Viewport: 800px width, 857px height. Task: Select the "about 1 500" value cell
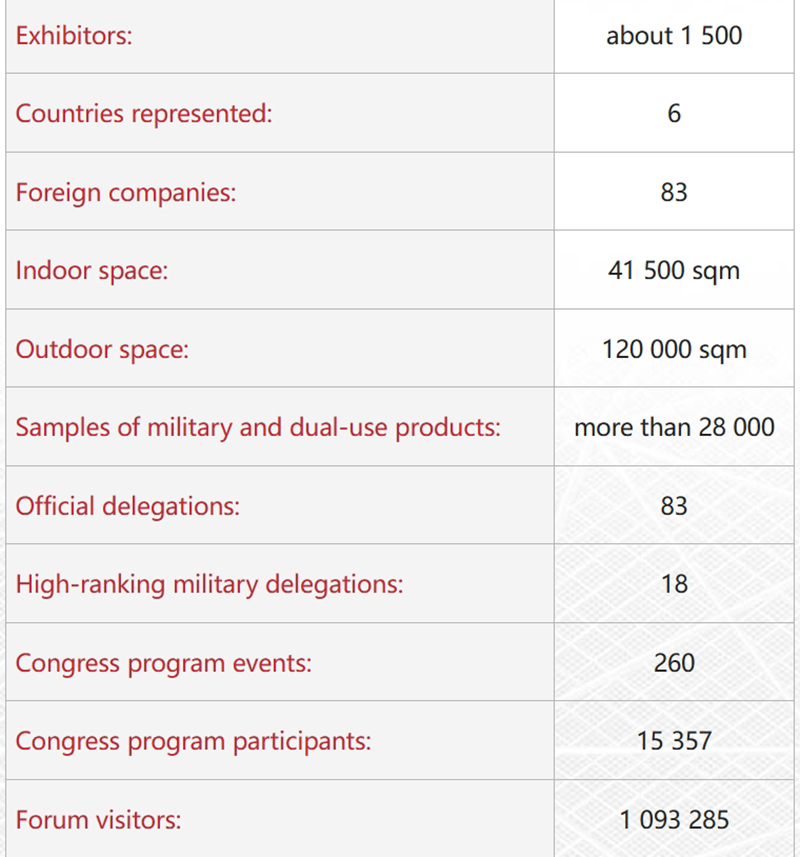674,36
